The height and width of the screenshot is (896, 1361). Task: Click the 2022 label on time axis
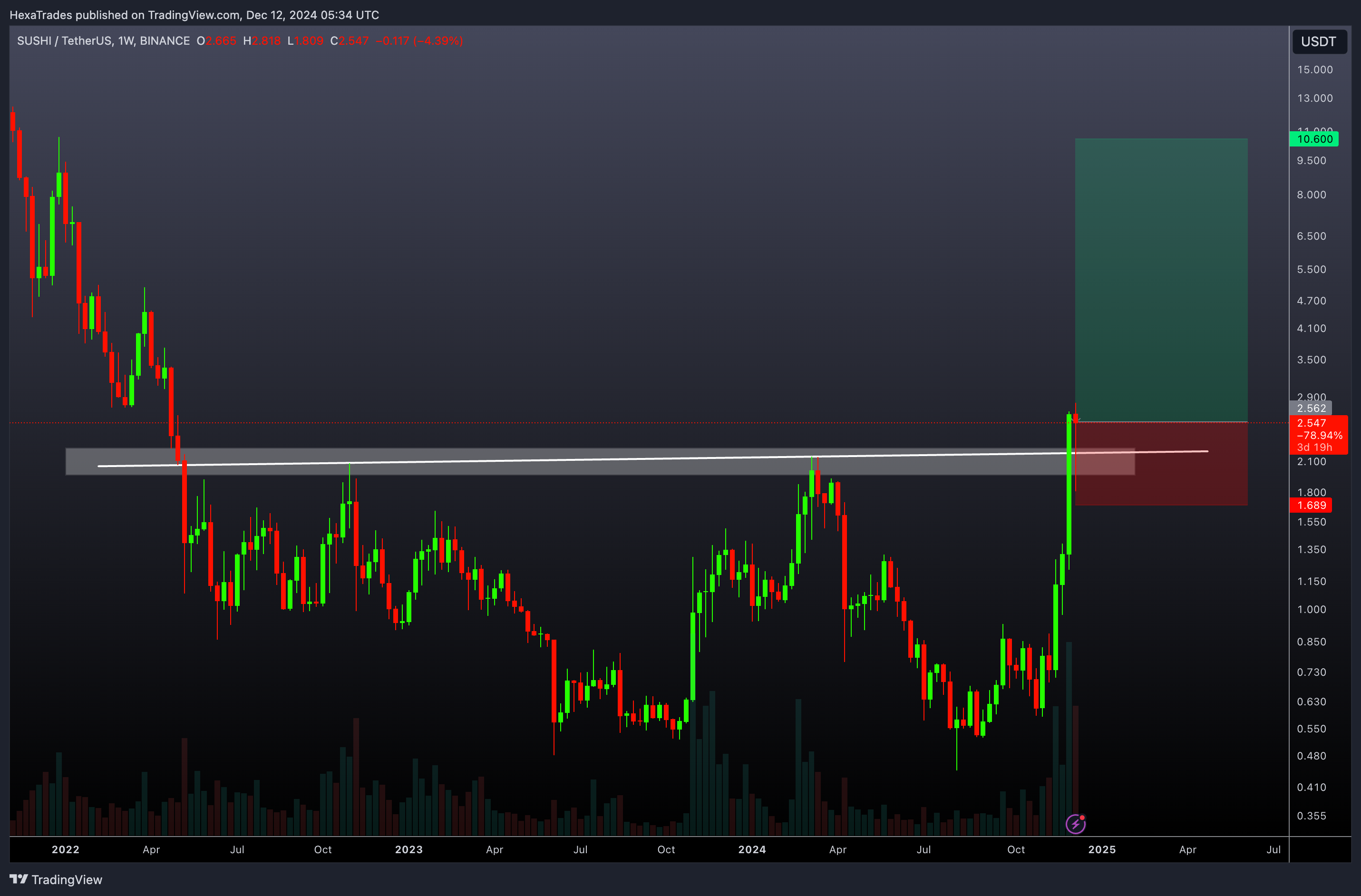pos(66,850)
